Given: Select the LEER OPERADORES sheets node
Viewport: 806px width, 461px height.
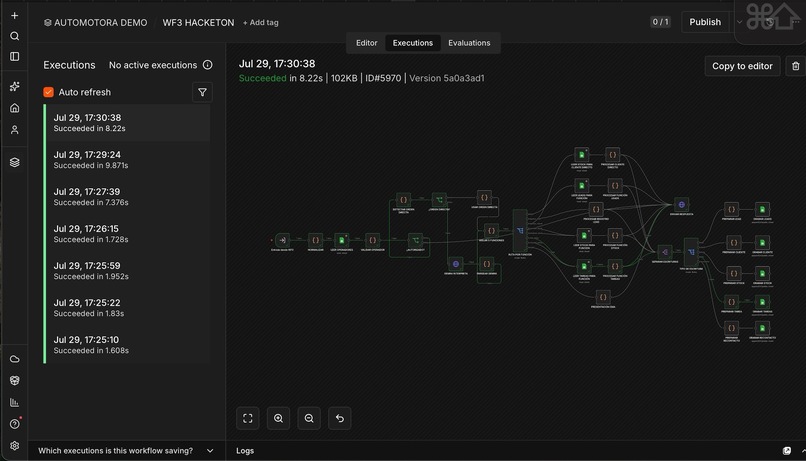Looking at the screenshot, I should [x=341, y=240].
